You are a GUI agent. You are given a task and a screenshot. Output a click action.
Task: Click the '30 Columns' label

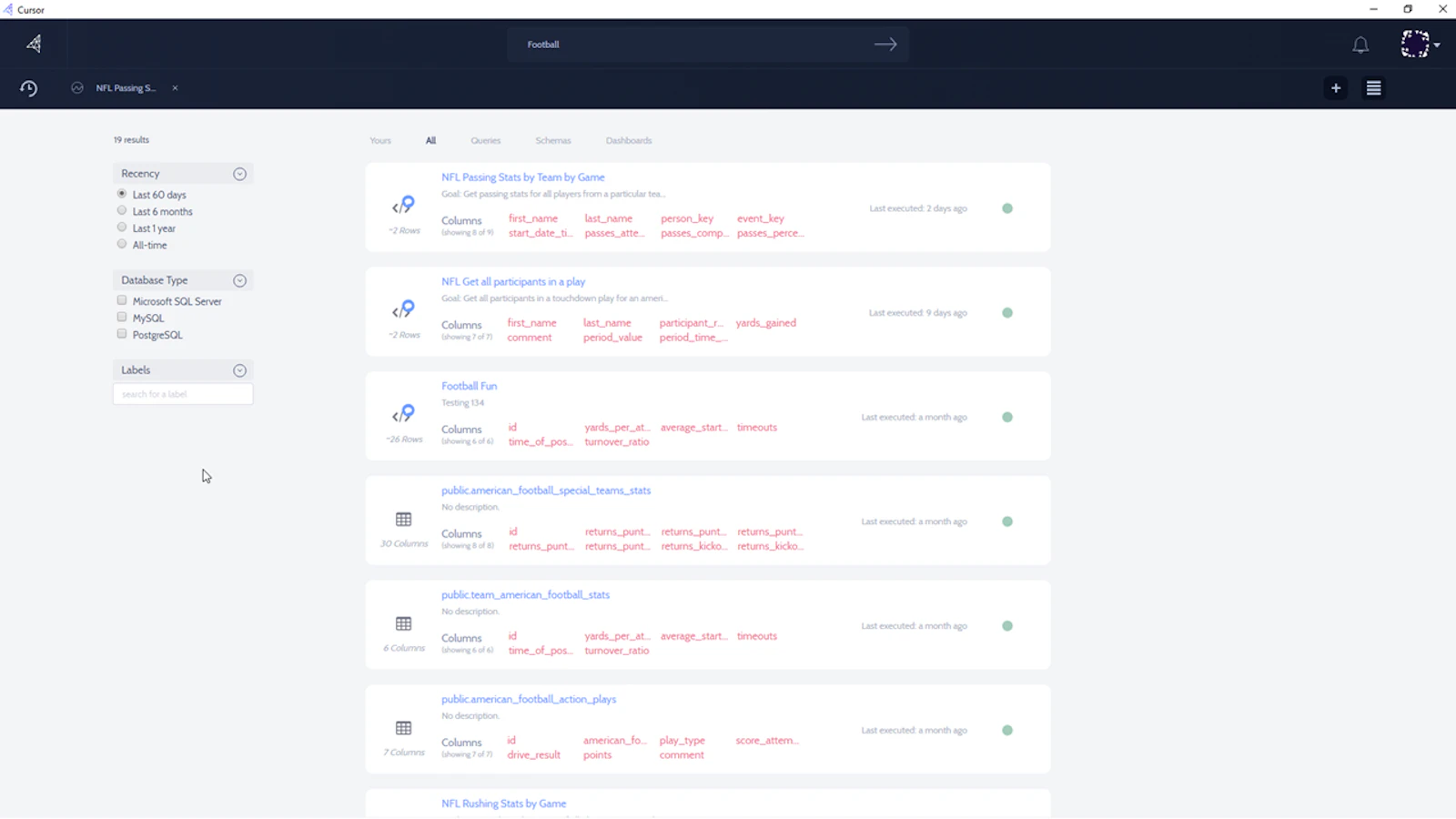click(404, 544)
